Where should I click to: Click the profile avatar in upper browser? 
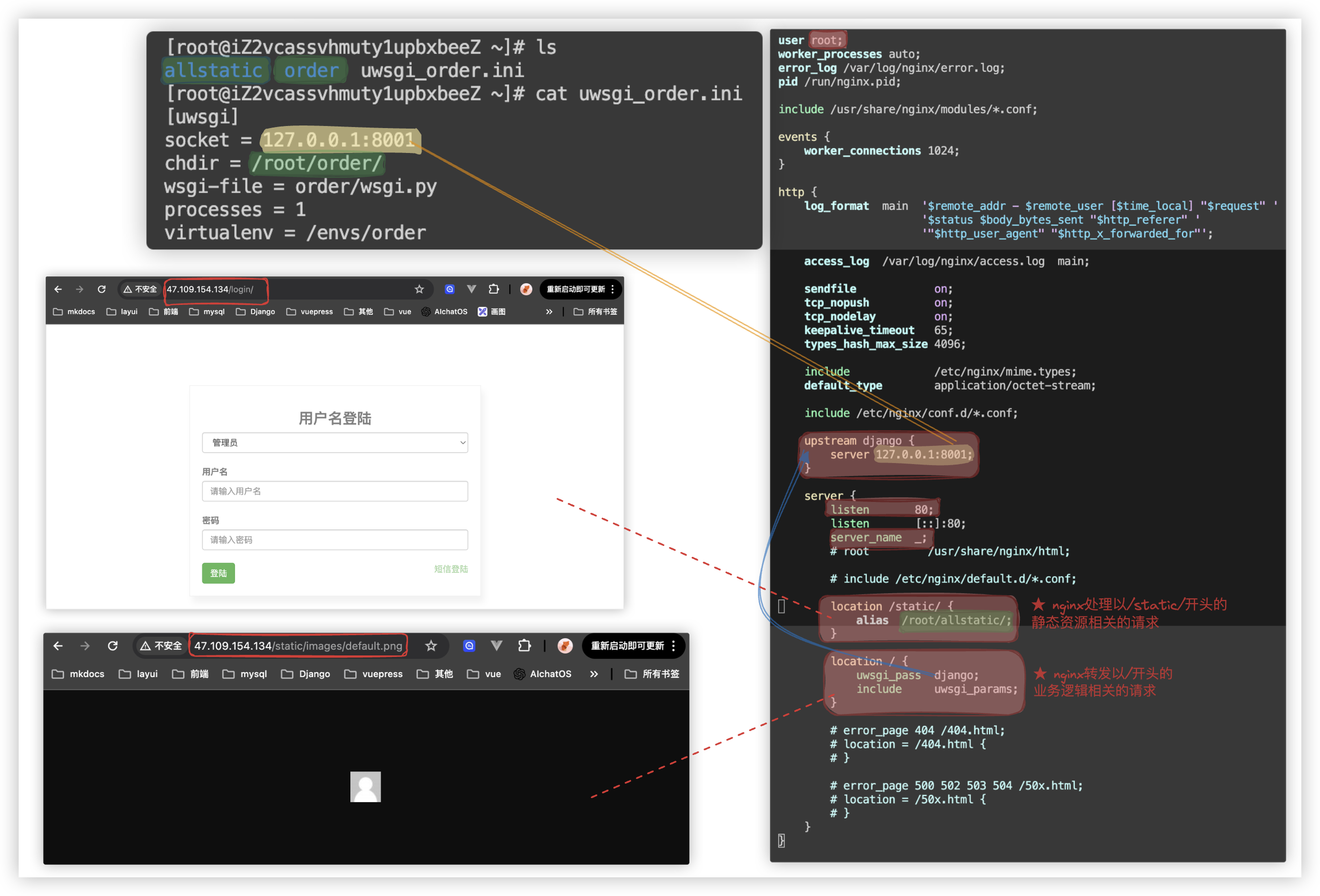point(526,289)
